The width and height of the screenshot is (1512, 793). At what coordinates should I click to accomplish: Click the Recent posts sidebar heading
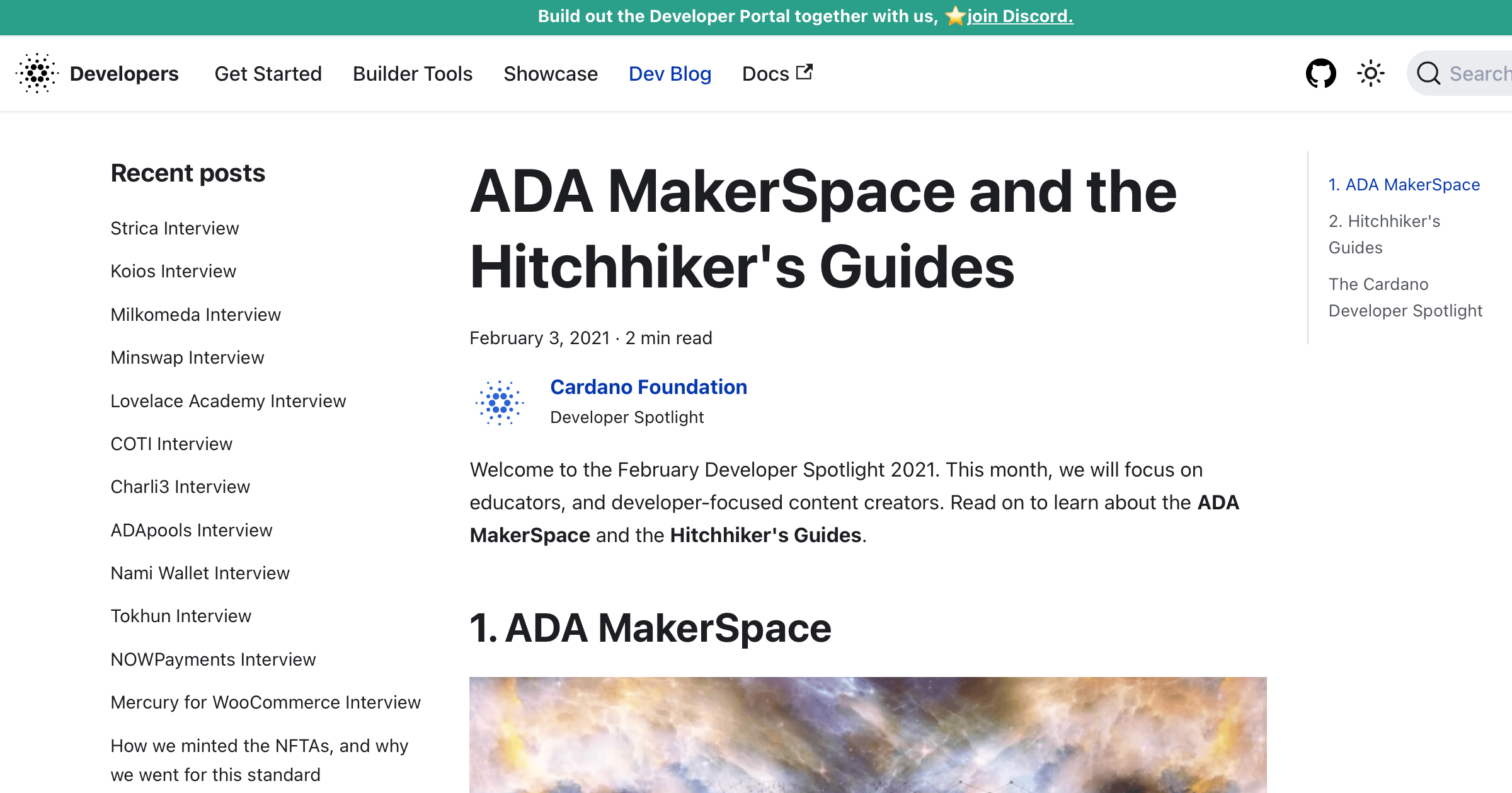coord(188,173)
